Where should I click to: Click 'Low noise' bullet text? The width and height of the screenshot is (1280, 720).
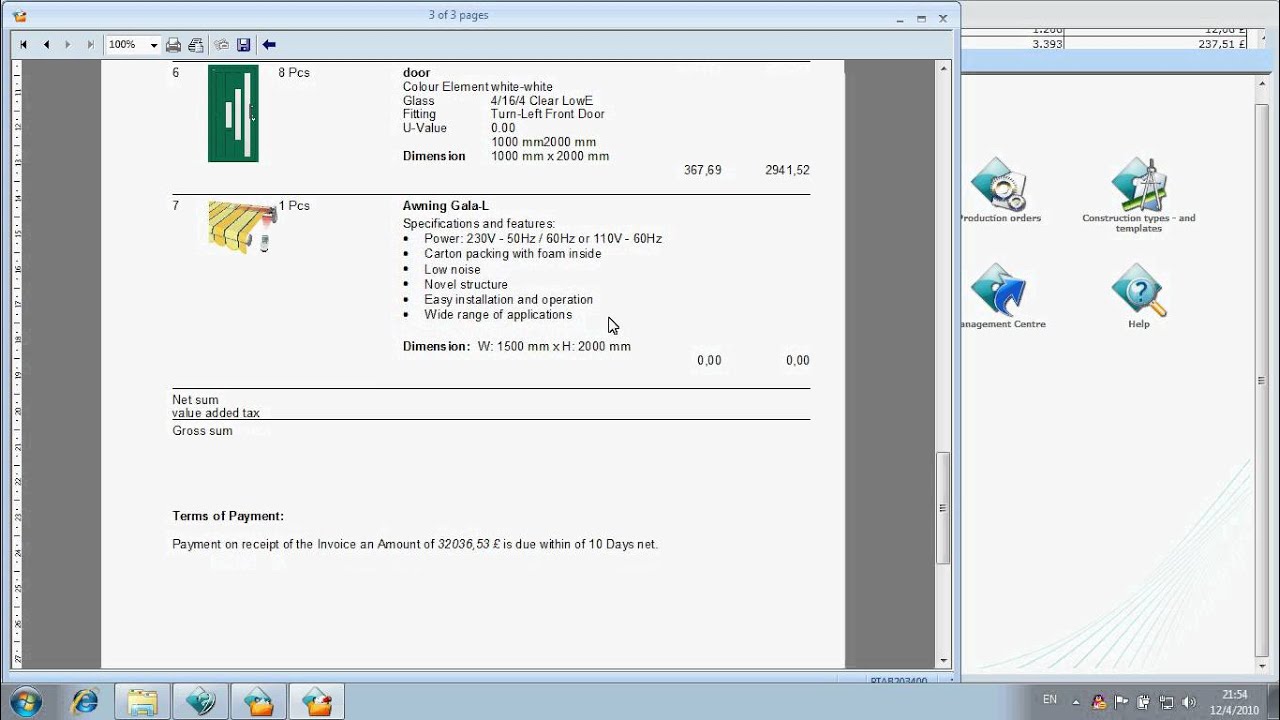452,270
